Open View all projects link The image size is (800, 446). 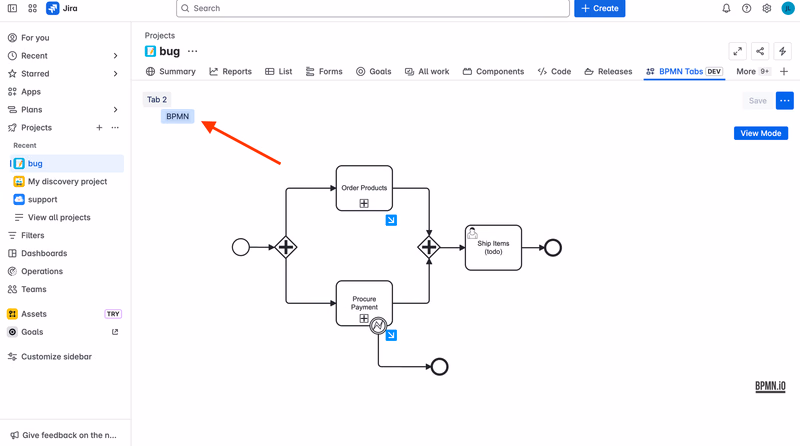click(59, 217)
